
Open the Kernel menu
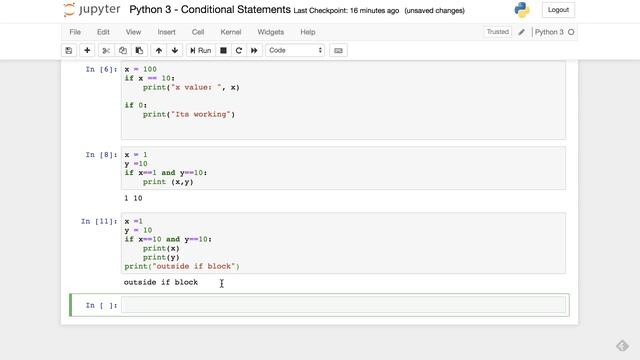click(x=231, y=32)
